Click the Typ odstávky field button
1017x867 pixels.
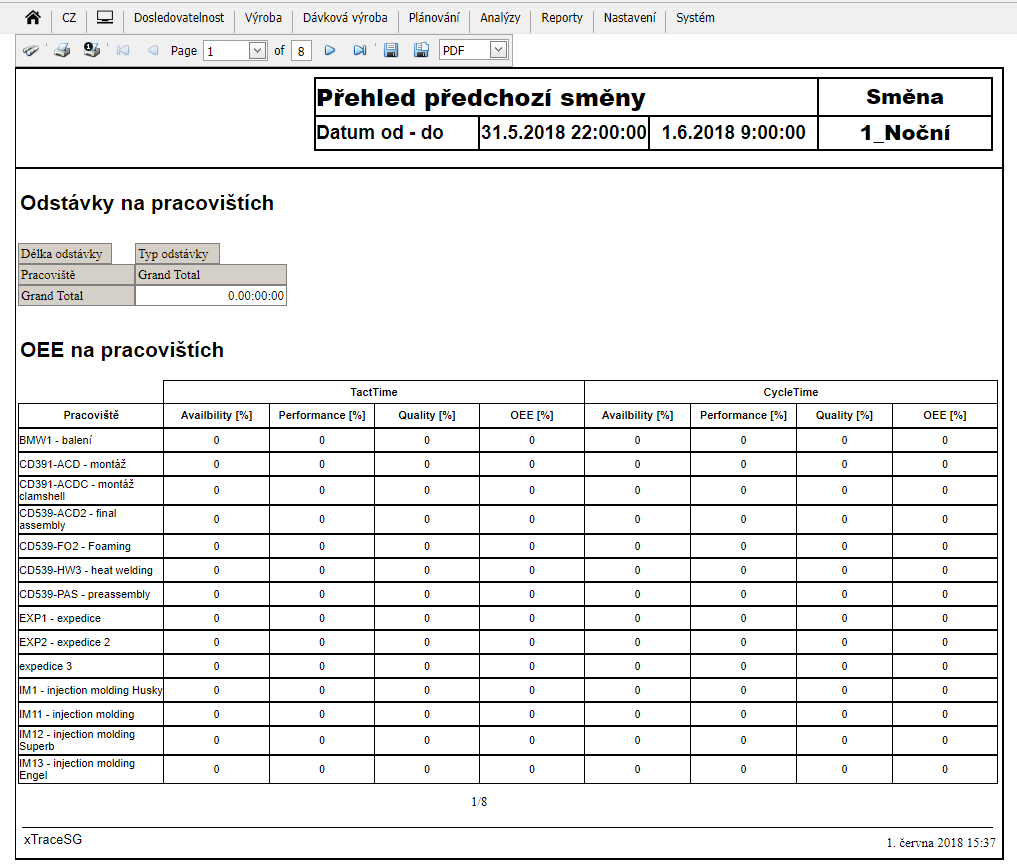pos(177,254)
